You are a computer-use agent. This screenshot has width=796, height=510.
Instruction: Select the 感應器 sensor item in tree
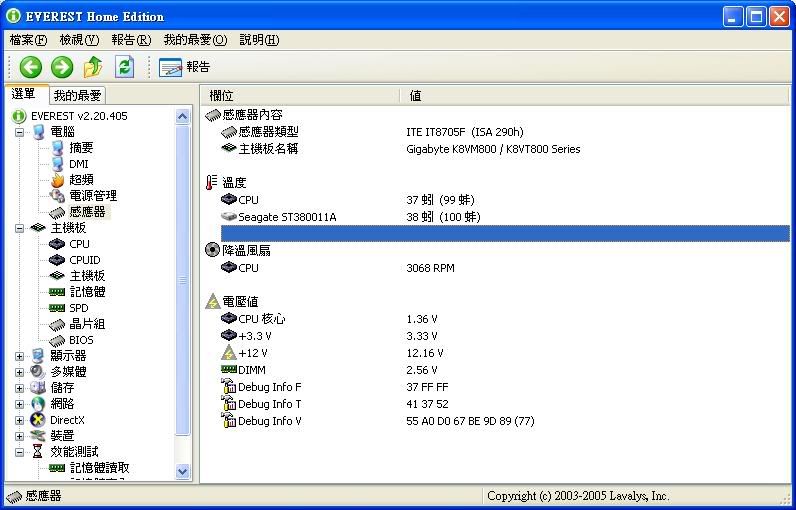[87, 212]
